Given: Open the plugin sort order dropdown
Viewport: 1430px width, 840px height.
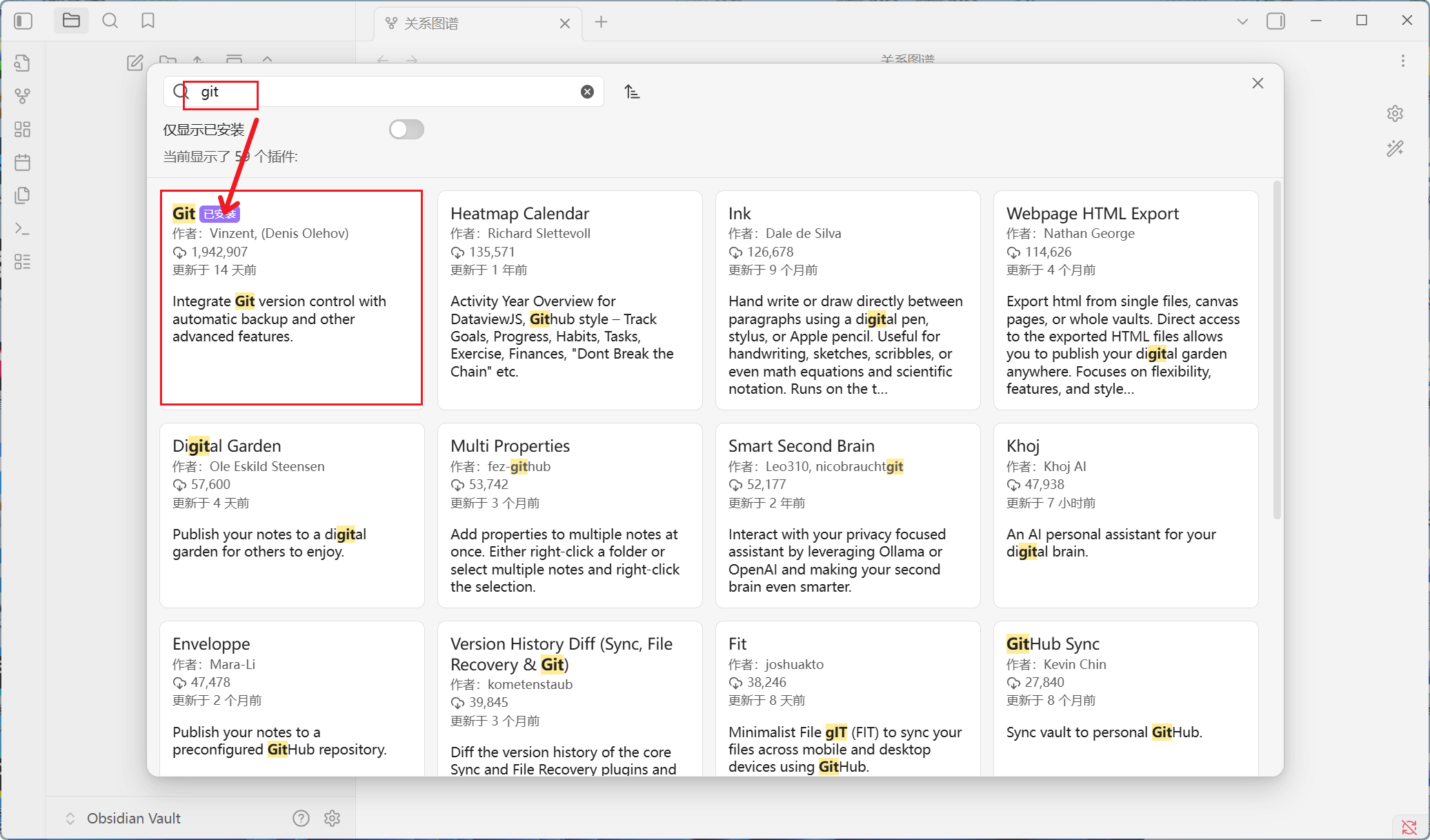Looking at the screenshot, I should 632,92.
